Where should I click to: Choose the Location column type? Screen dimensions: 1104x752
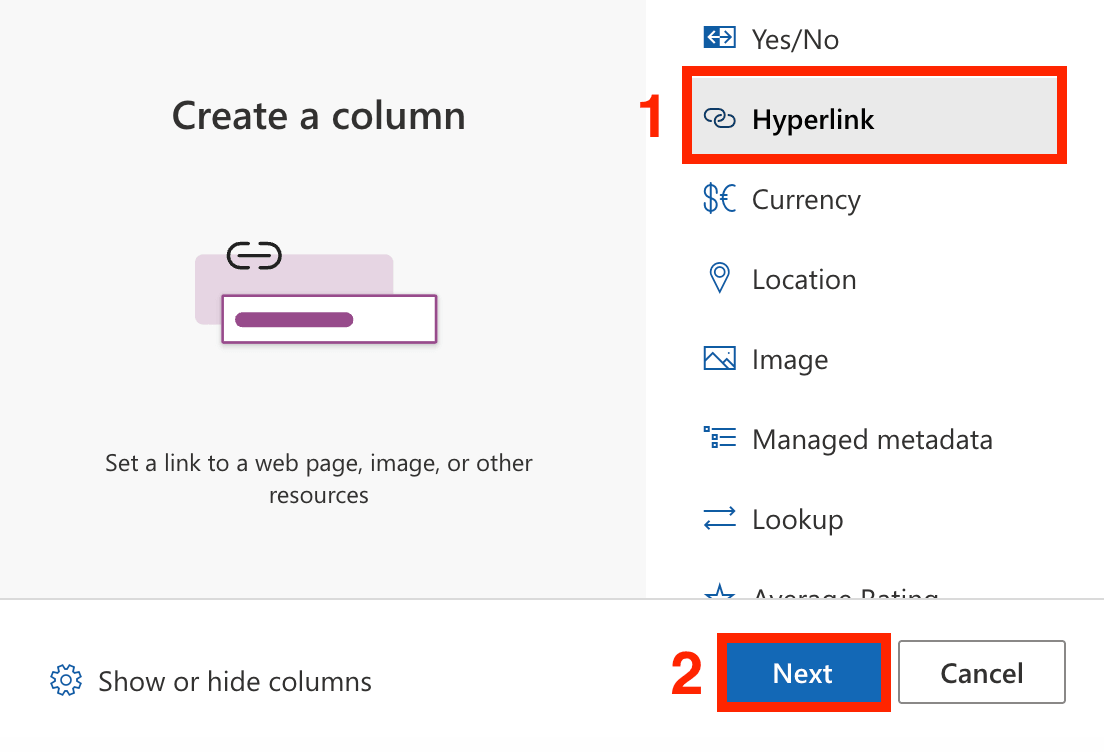point(874,280)
